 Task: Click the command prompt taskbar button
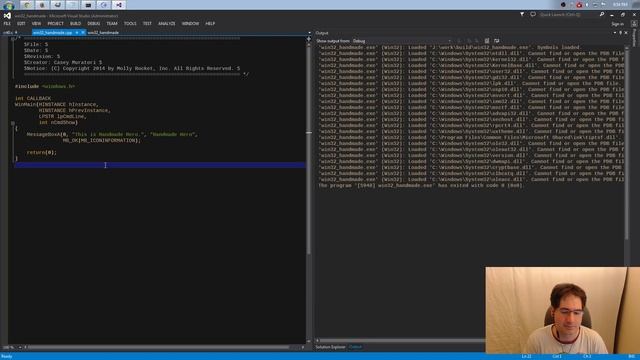click(88, 5)
